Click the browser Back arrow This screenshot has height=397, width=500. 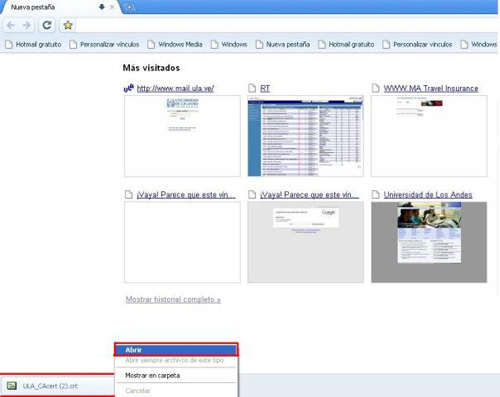point(11,25)
